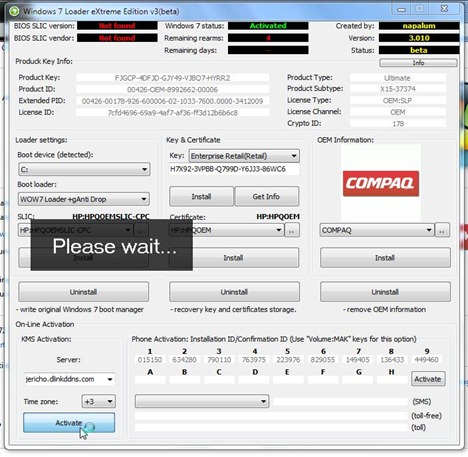Click Uninstall for key and certificates storage

(x=234, y=292)
